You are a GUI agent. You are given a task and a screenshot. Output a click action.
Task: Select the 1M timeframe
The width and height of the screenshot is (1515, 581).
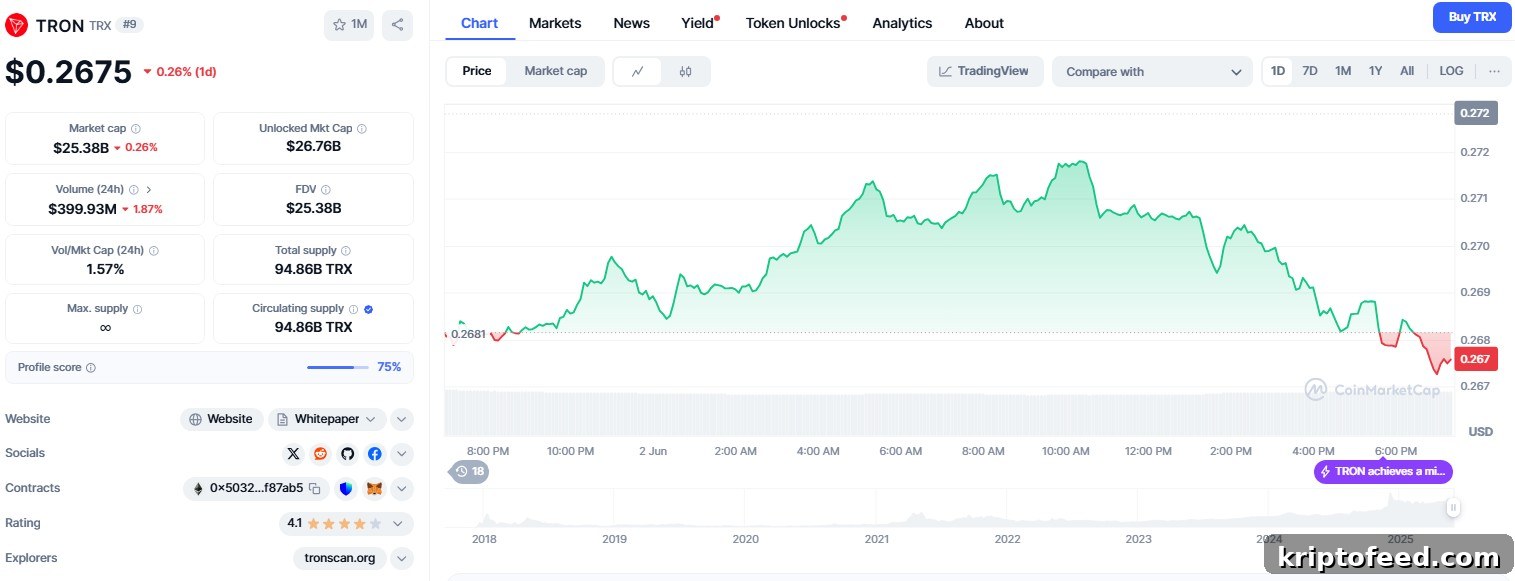coord(1343,71)
